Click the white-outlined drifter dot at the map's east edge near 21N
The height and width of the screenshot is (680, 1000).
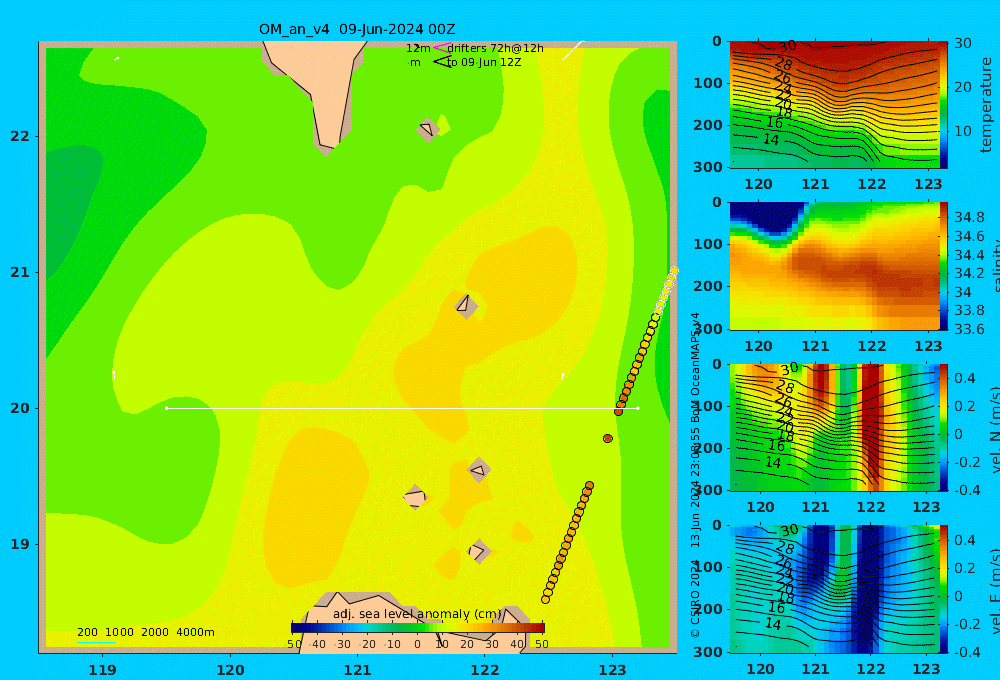pyautogui.click(x=674, y=271)
